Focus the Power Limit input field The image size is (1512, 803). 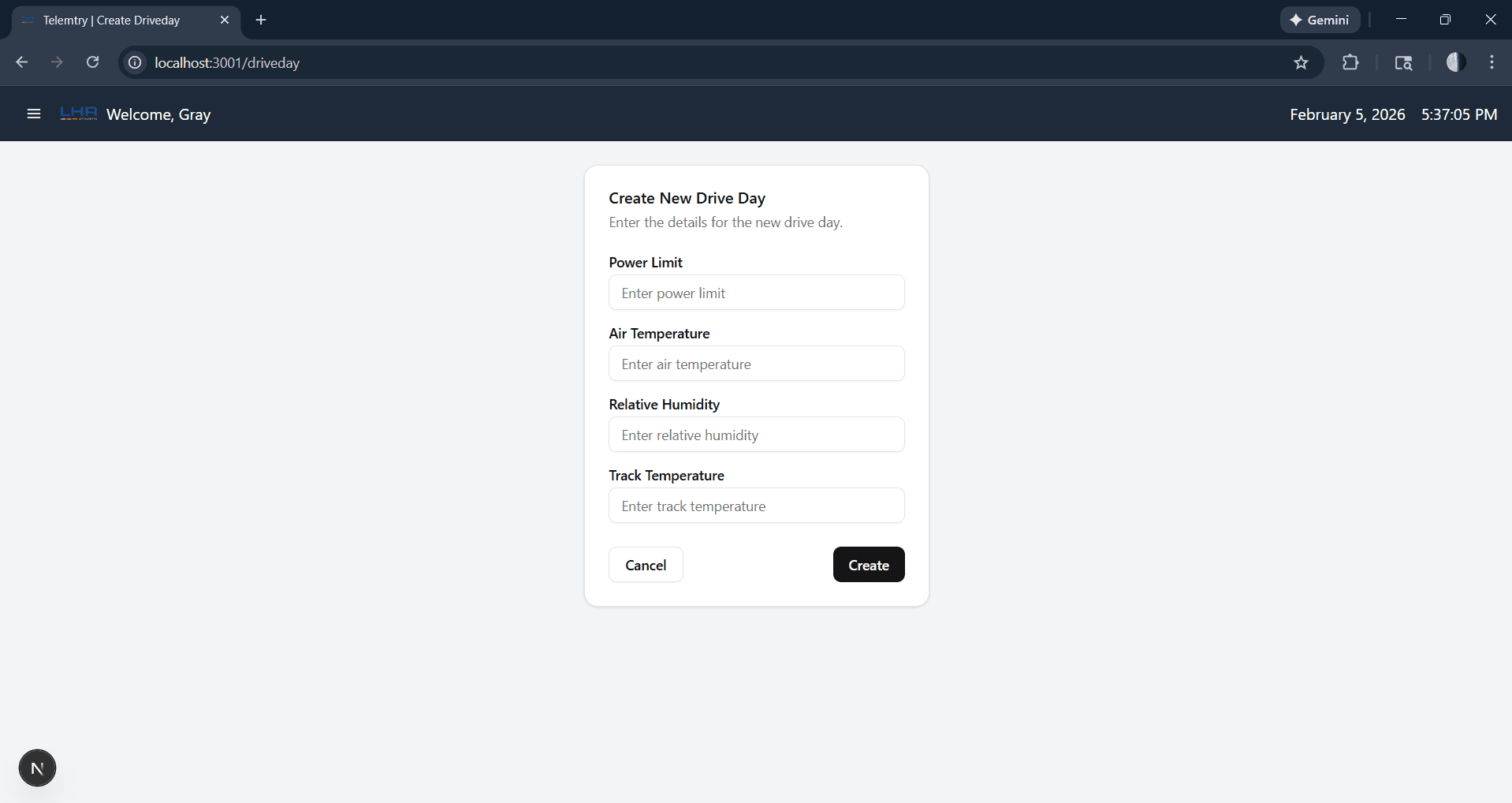pos(756,293)
